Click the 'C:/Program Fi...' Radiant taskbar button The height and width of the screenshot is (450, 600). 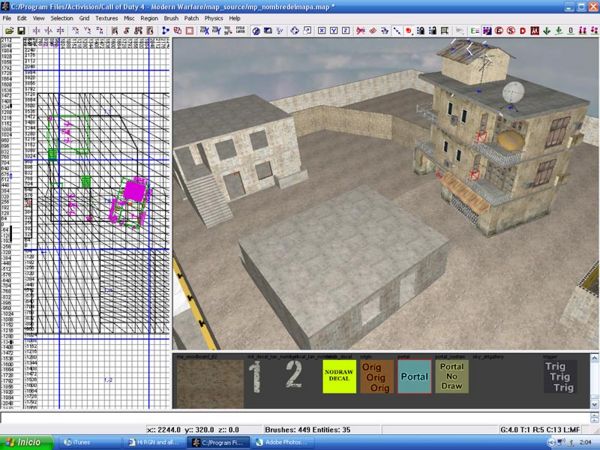coord(219,442)
